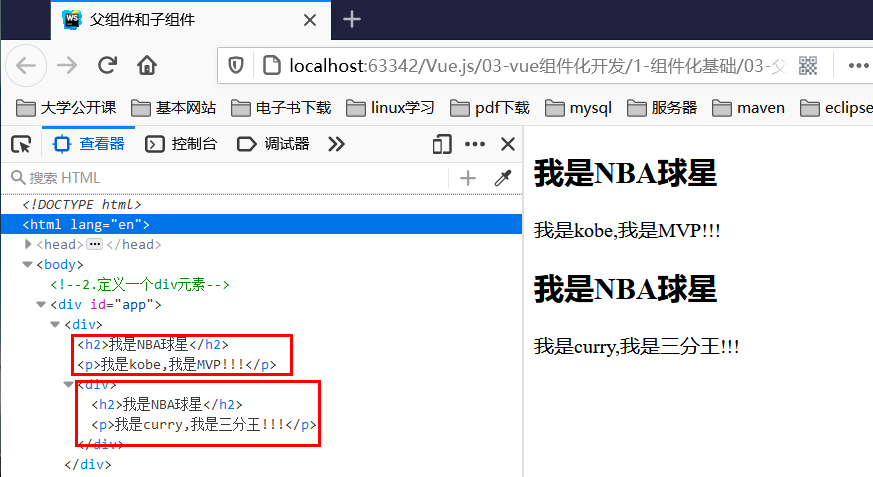The image size is (873, 477).
Task: Activate the element picker icon in devtools
Action: 21,145
